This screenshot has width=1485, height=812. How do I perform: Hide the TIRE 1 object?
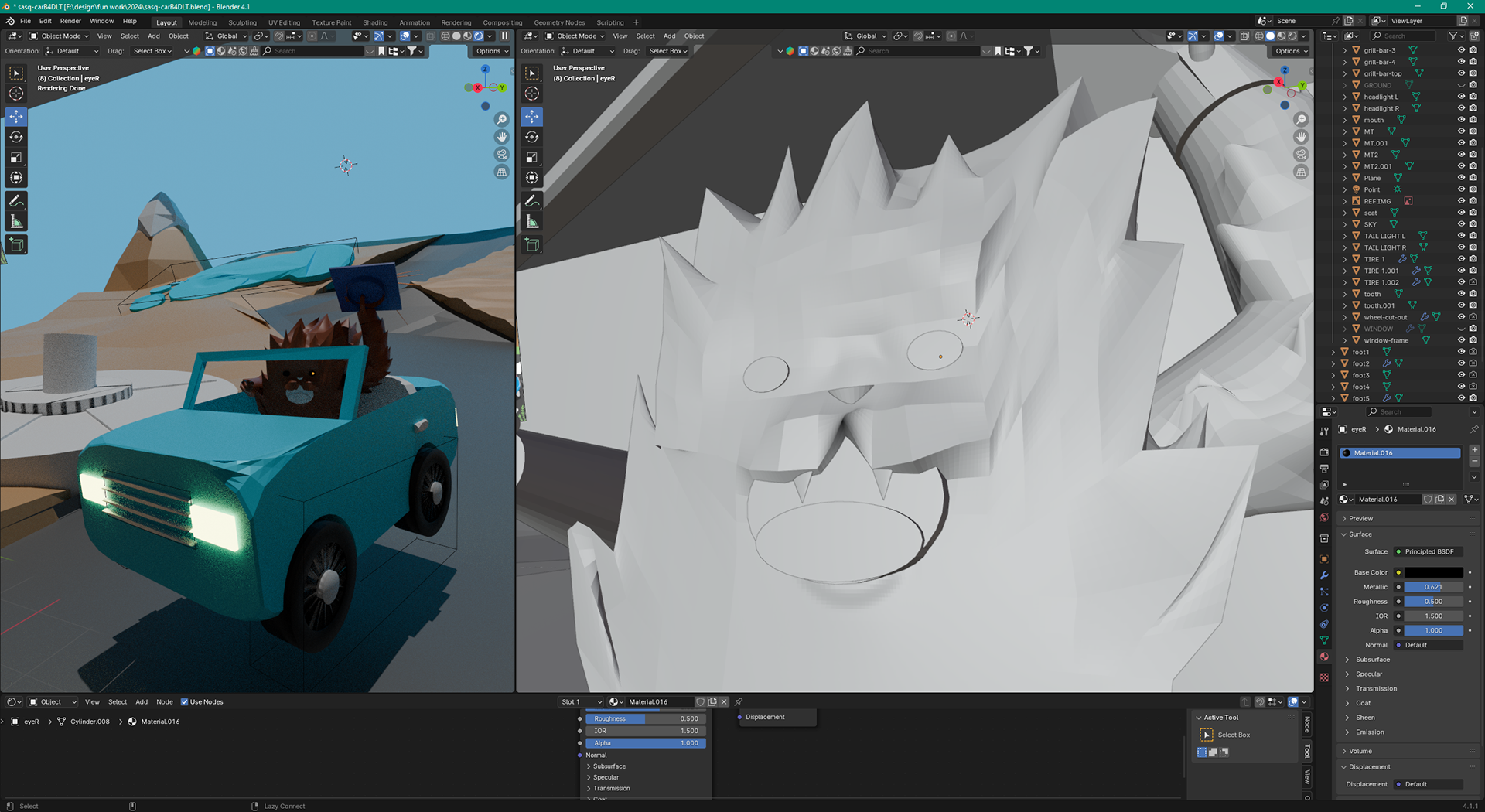coord(1461,259)
